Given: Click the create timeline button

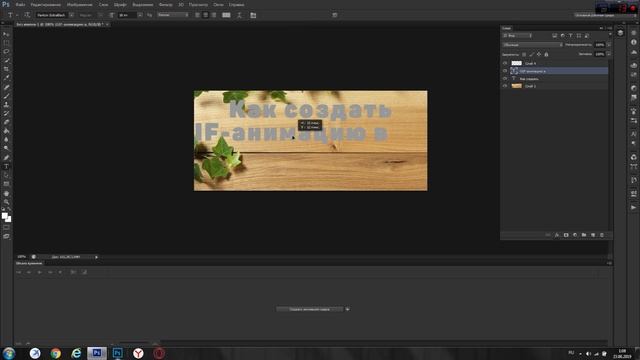Looking at the screenshot, I should pyautogui.click(x=310, y=309).
